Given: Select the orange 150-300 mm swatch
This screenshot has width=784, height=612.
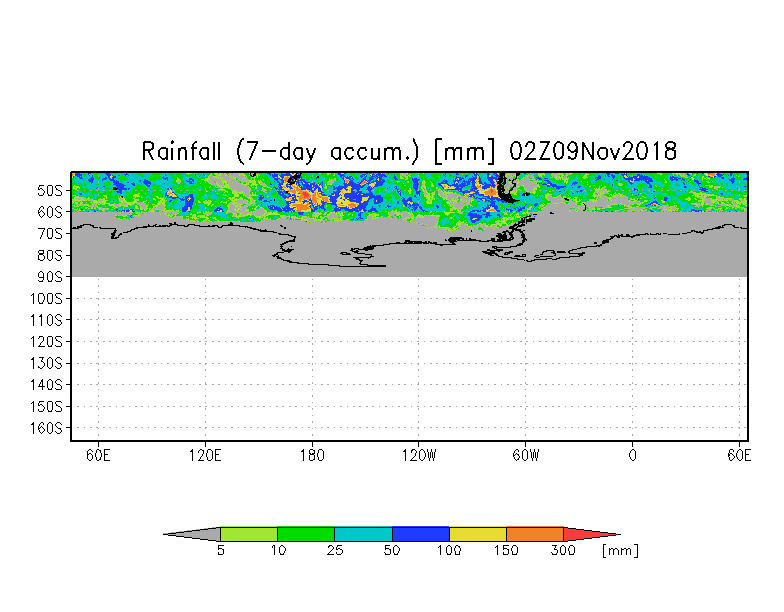Looking at the screenshot, I should pyautogui.click(x=535, y=534).
